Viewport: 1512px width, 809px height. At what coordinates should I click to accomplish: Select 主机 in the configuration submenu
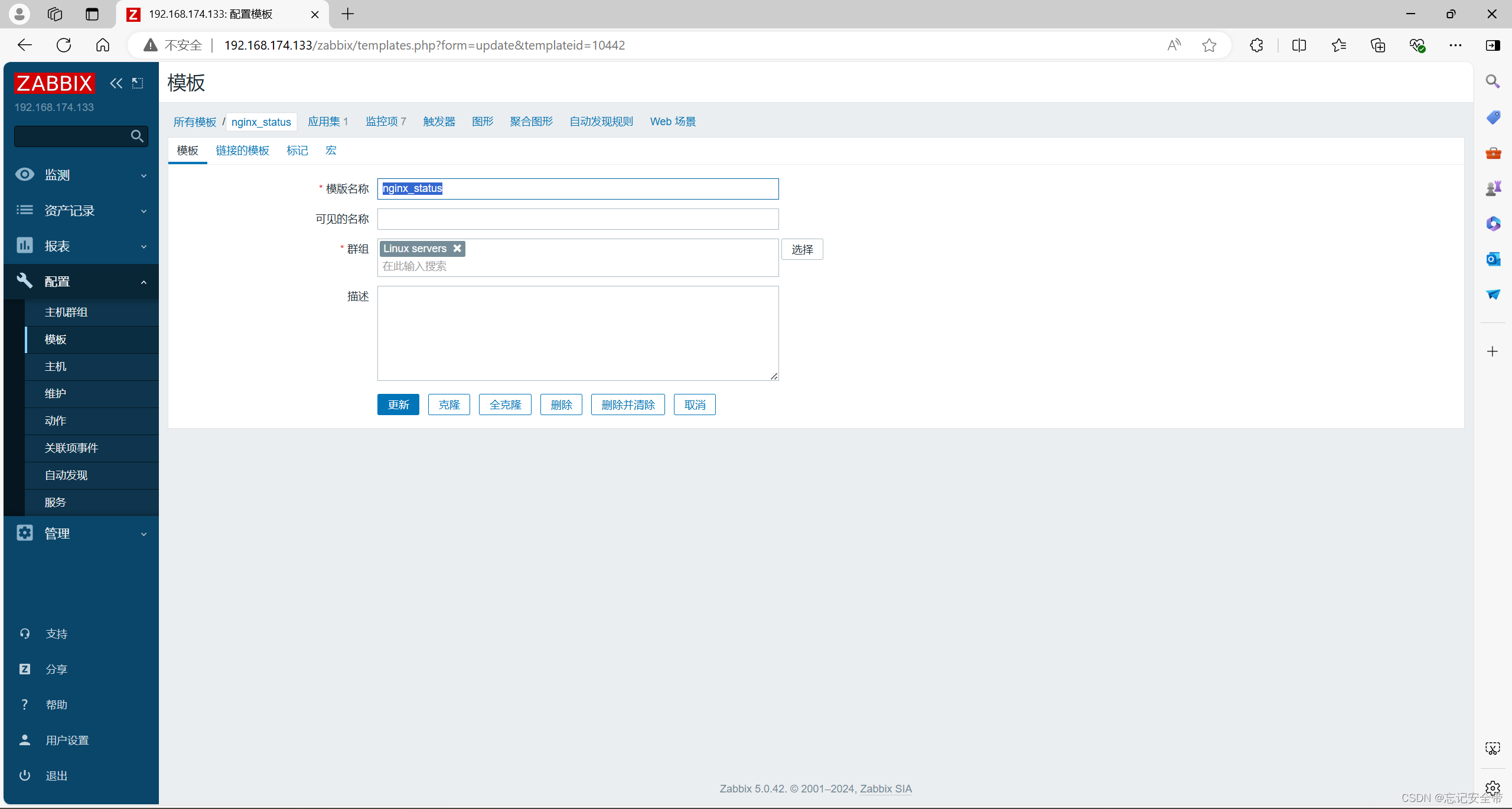coord(56,367)
